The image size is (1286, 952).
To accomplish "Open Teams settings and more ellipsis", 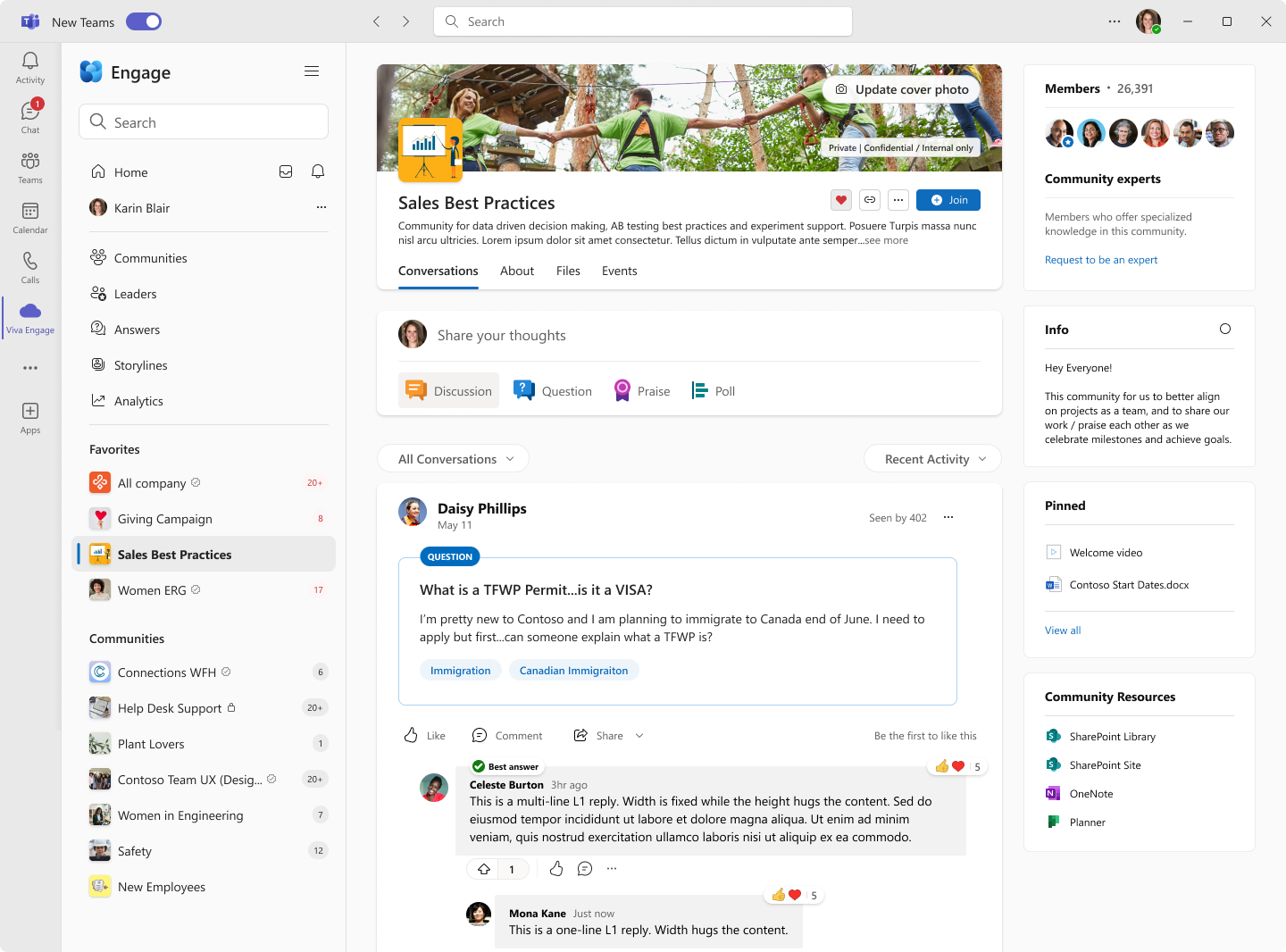I will 1115,21.
